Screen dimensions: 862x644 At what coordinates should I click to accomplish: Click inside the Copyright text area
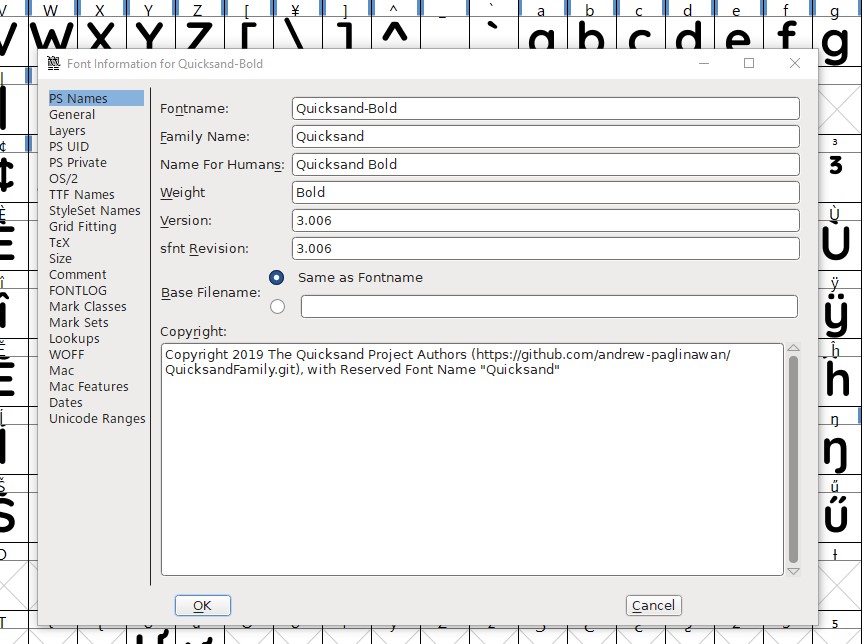click(x=472, y=459)
